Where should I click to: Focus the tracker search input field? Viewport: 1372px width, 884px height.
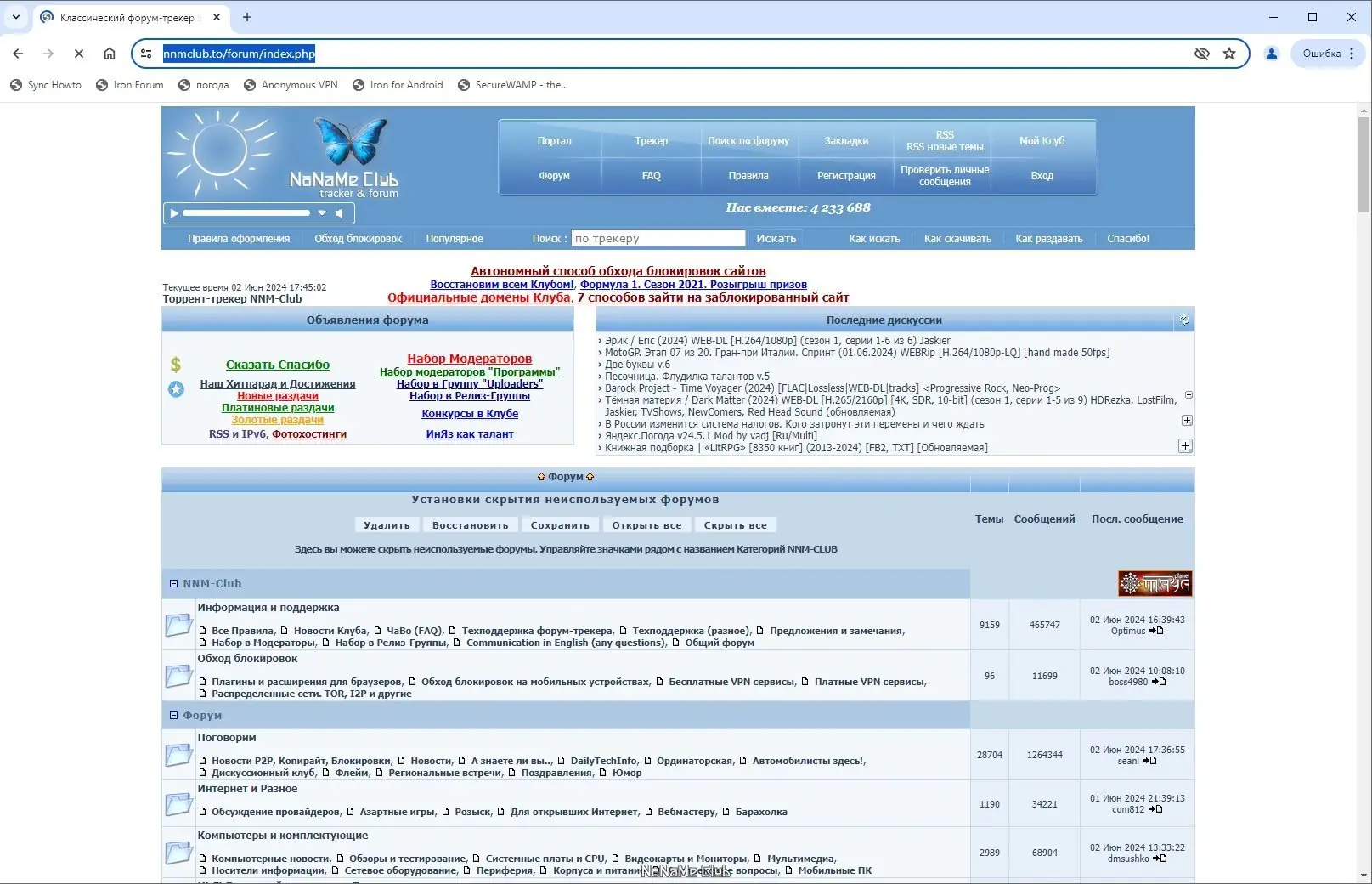point(658,239)
